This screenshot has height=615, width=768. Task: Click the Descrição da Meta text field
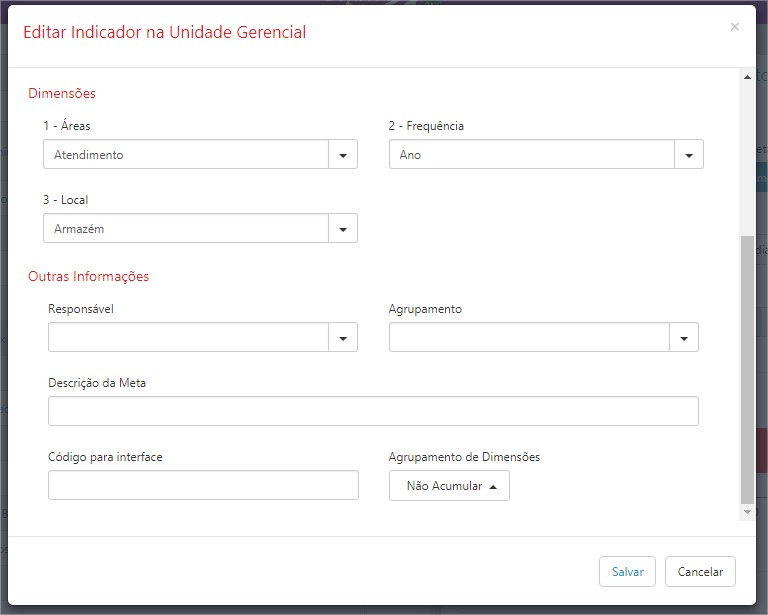(373, 411)
